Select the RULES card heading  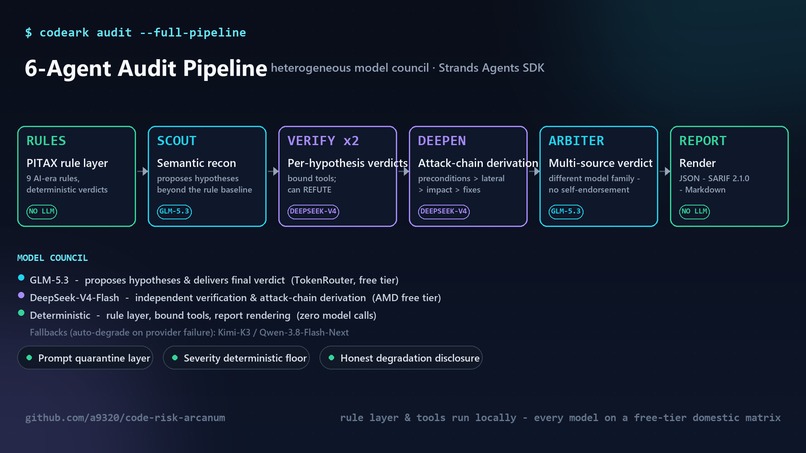[46, 141]
